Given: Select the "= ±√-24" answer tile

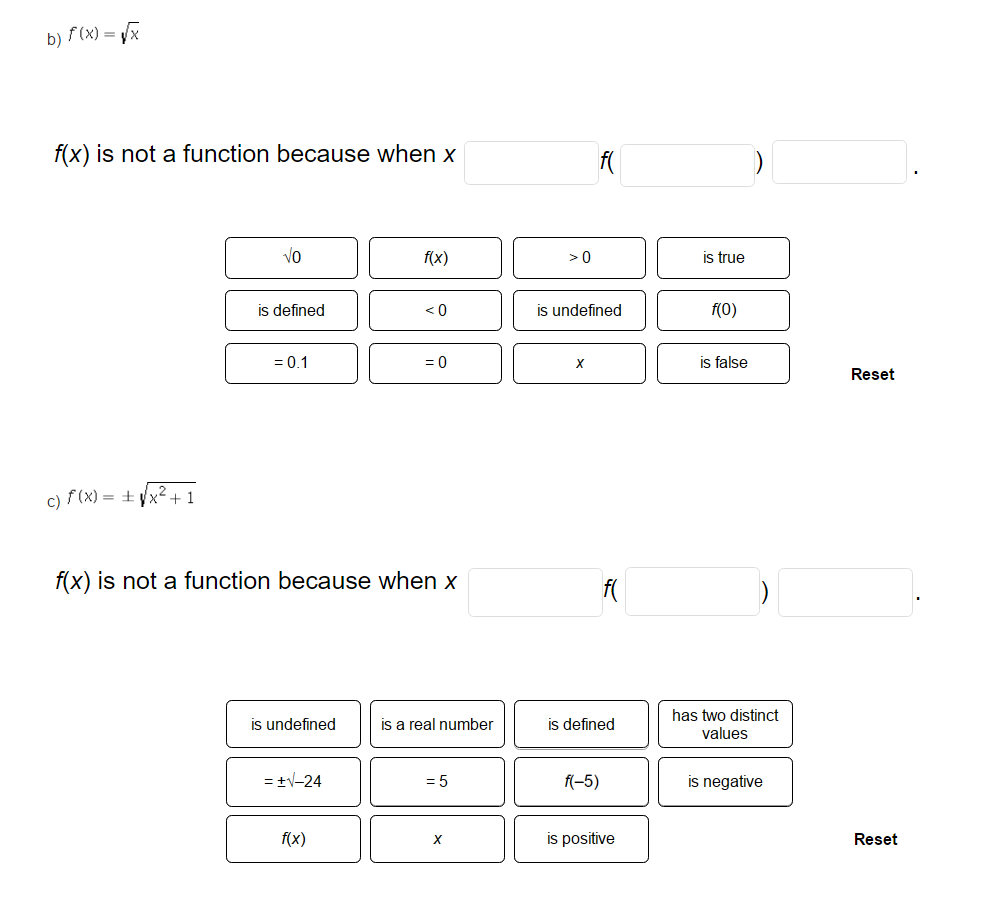Looking at the screenshot, I should tap(293, 781).
